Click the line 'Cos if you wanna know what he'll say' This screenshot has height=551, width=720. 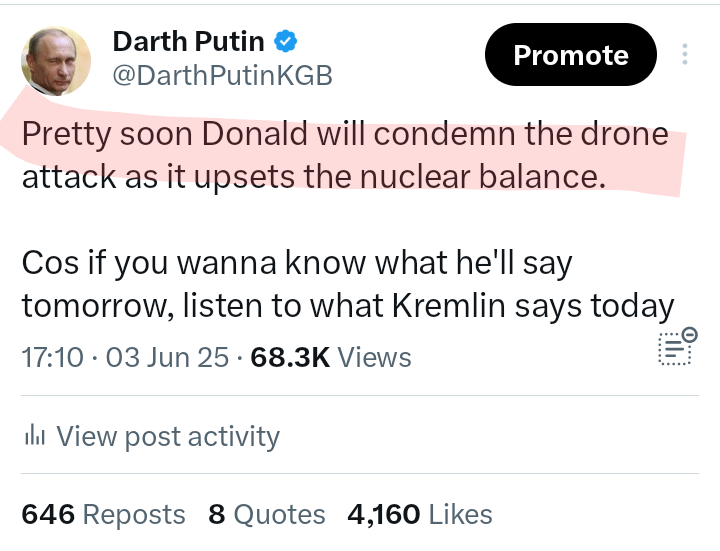296,264
